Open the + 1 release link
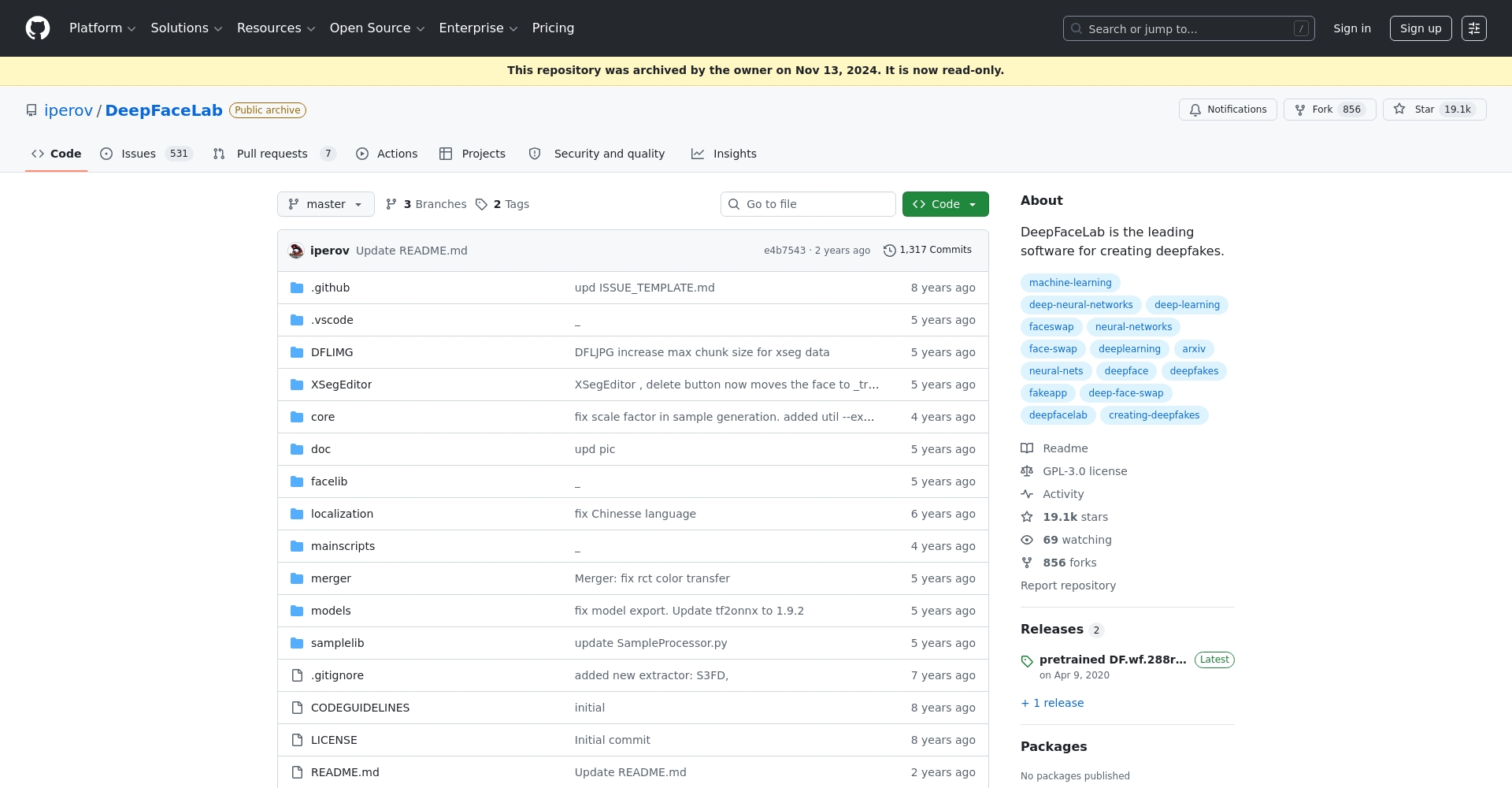 (x=1051, y=703)
